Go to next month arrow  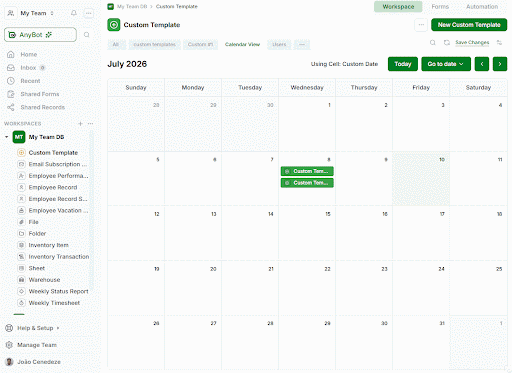coord(500,64)
